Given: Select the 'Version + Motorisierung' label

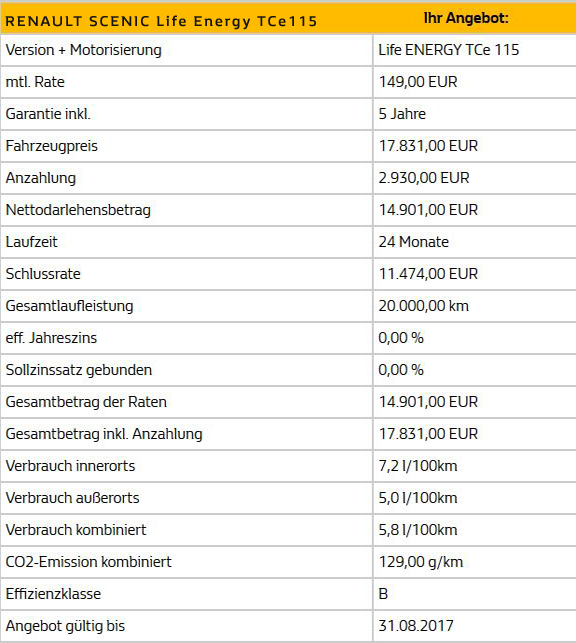Looking at the screenshot, I should [84, 50].
